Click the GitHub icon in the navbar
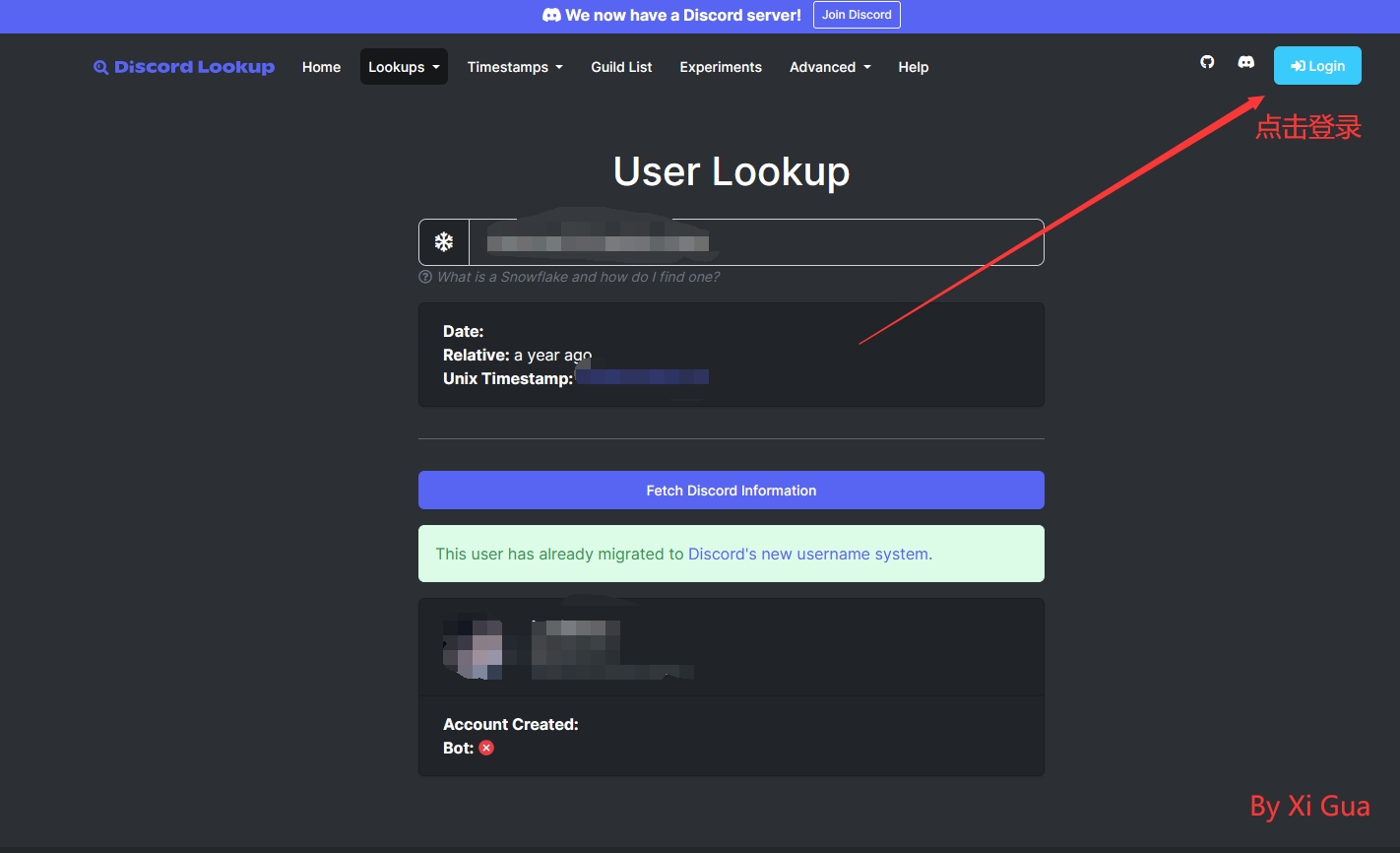This screenshot has width=1400, height=853. click(x=1207, y=62)
